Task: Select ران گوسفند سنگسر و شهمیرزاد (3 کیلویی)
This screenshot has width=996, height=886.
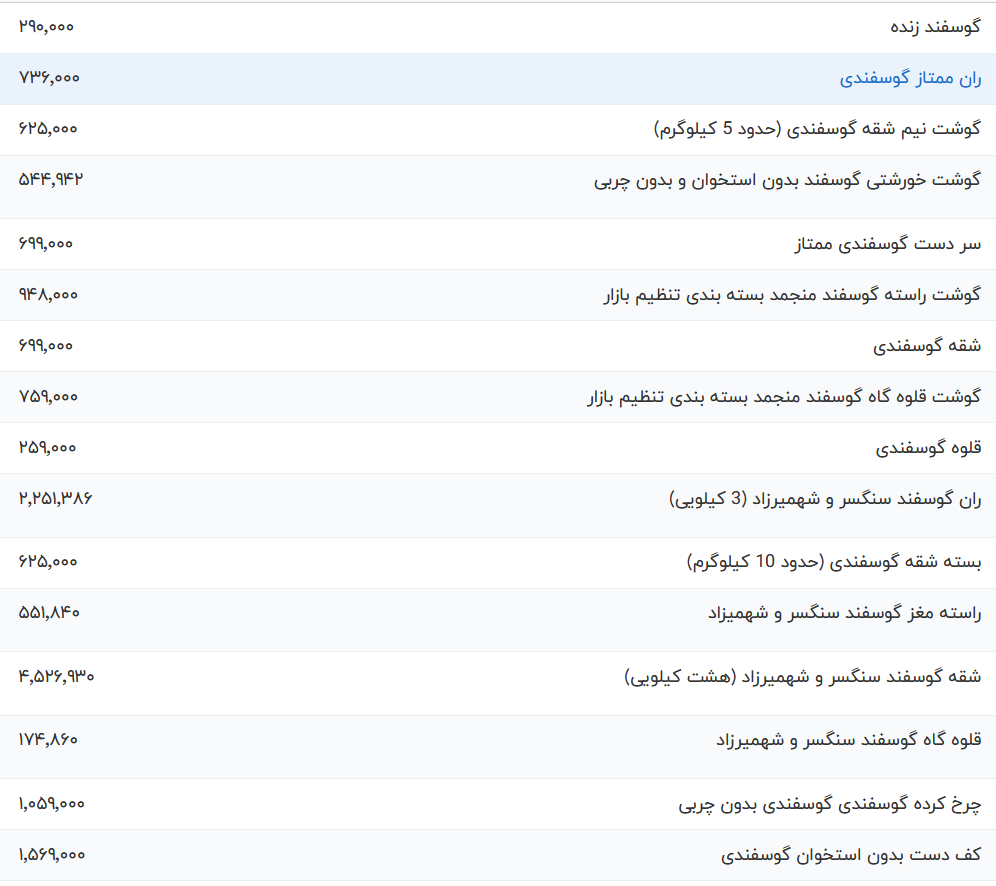Action: [x=825, y=499]
